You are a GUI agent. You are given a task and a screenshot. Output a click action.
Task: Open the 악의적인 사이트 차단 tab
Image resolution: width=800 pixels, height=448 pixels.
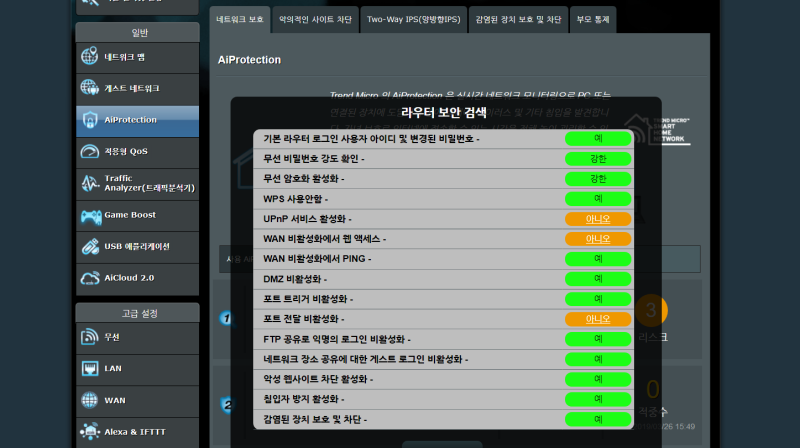pyautogui.click(x=315, y=20)
